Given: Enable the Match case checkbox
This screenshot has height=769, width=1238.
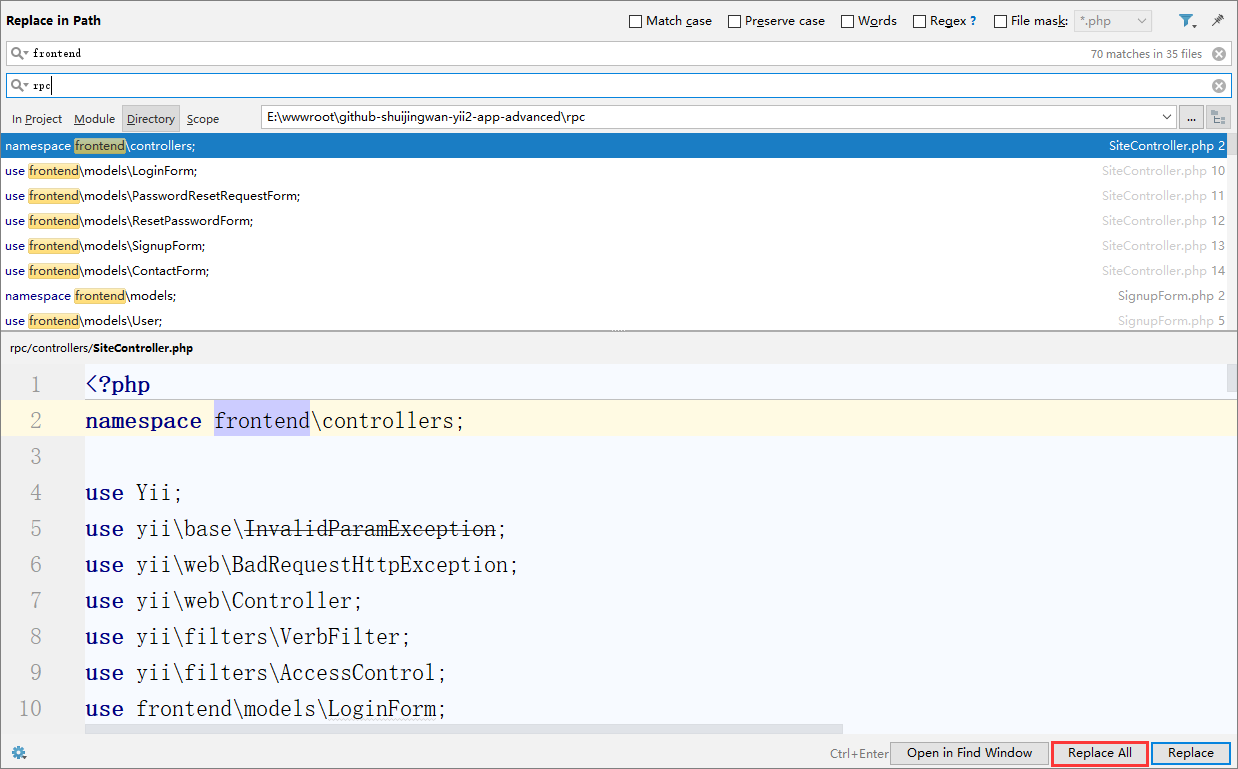Looking at the screenshot, I should pyautogui.click(x=635, y=21).
